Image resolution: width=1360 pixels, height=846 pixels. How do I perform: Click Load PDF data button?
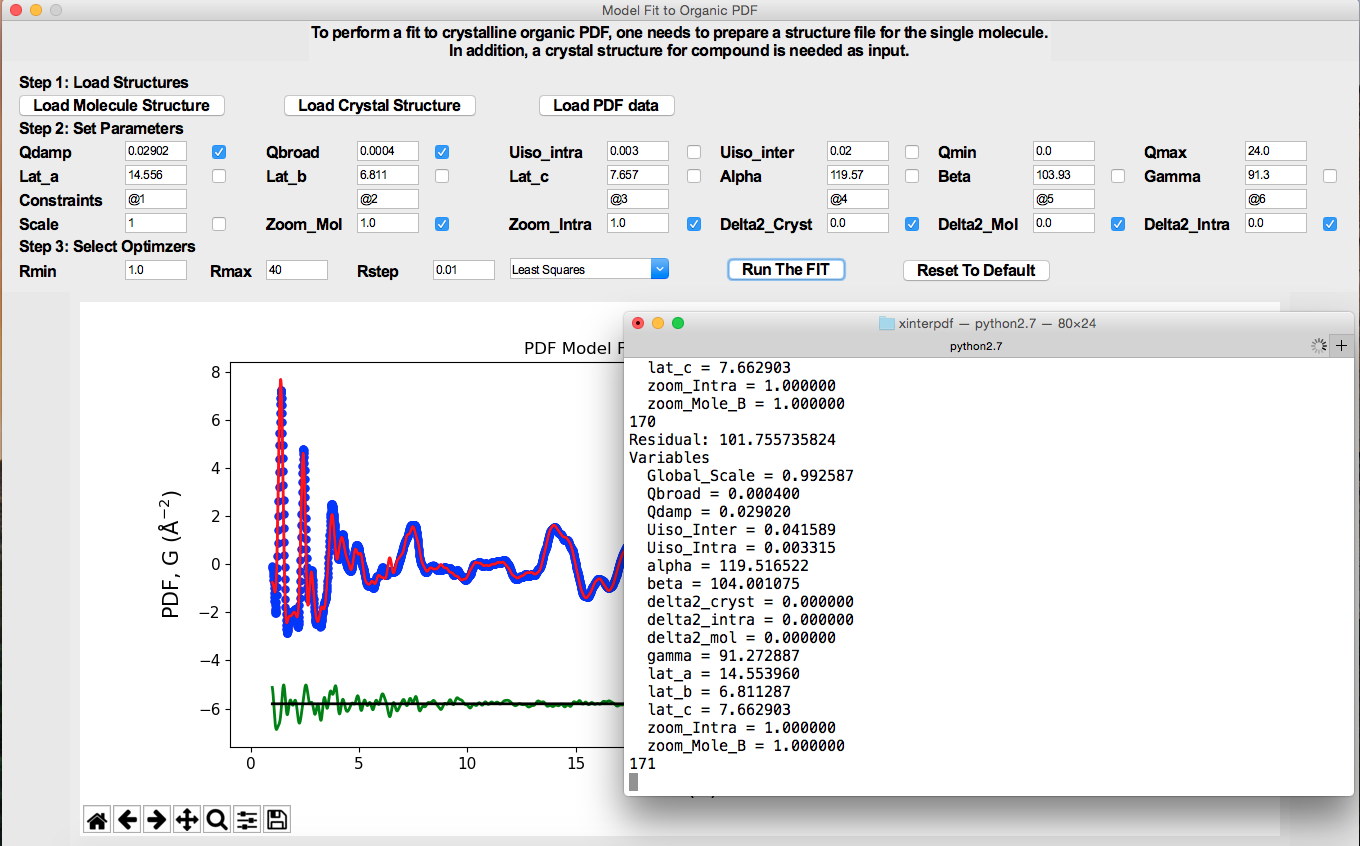pos(606,105)
